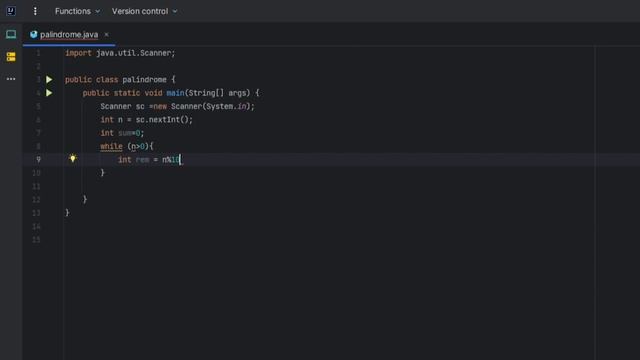Close the palindrome.java tab

pyautogui.click(x=107, y=35)
